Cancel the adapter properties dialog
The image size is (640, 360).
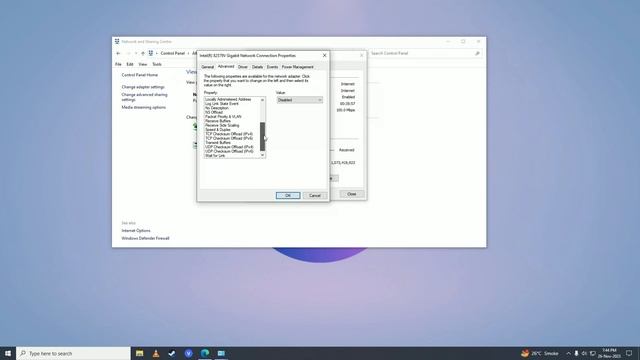point(315,196)
